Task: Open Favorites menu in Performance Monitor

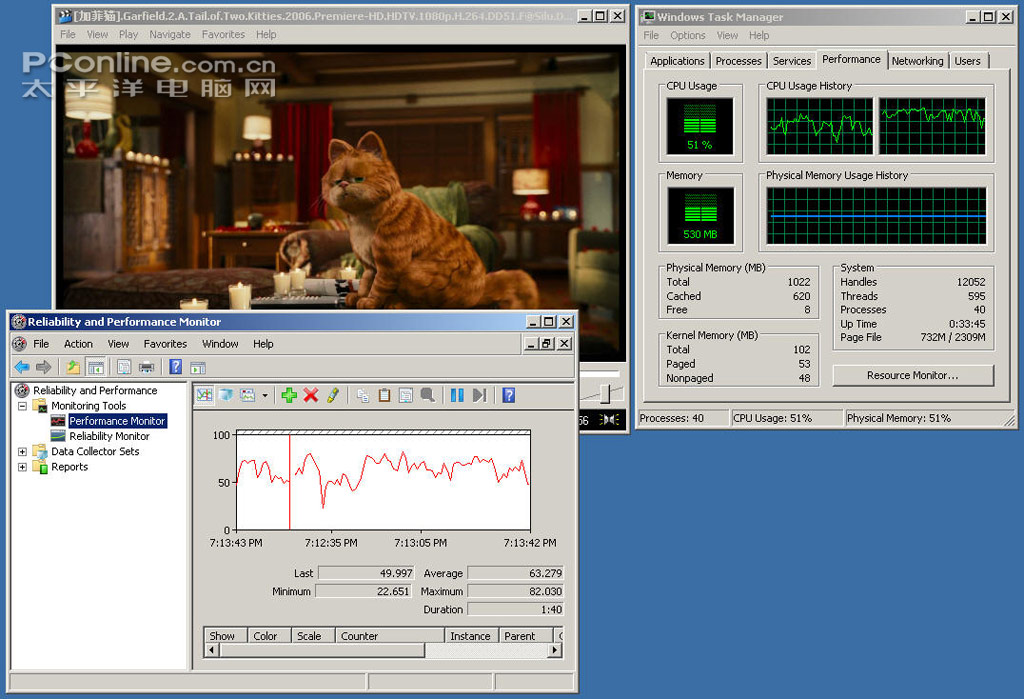Action: pos(165,344)
